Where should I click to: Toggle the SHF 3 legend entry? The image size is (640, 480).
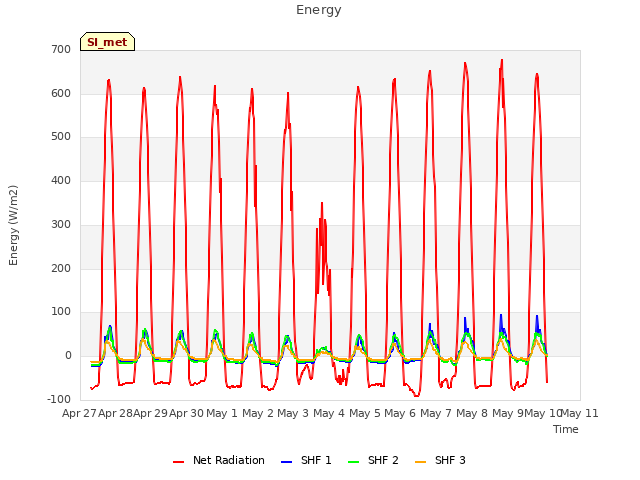click(x=440, y=460)
